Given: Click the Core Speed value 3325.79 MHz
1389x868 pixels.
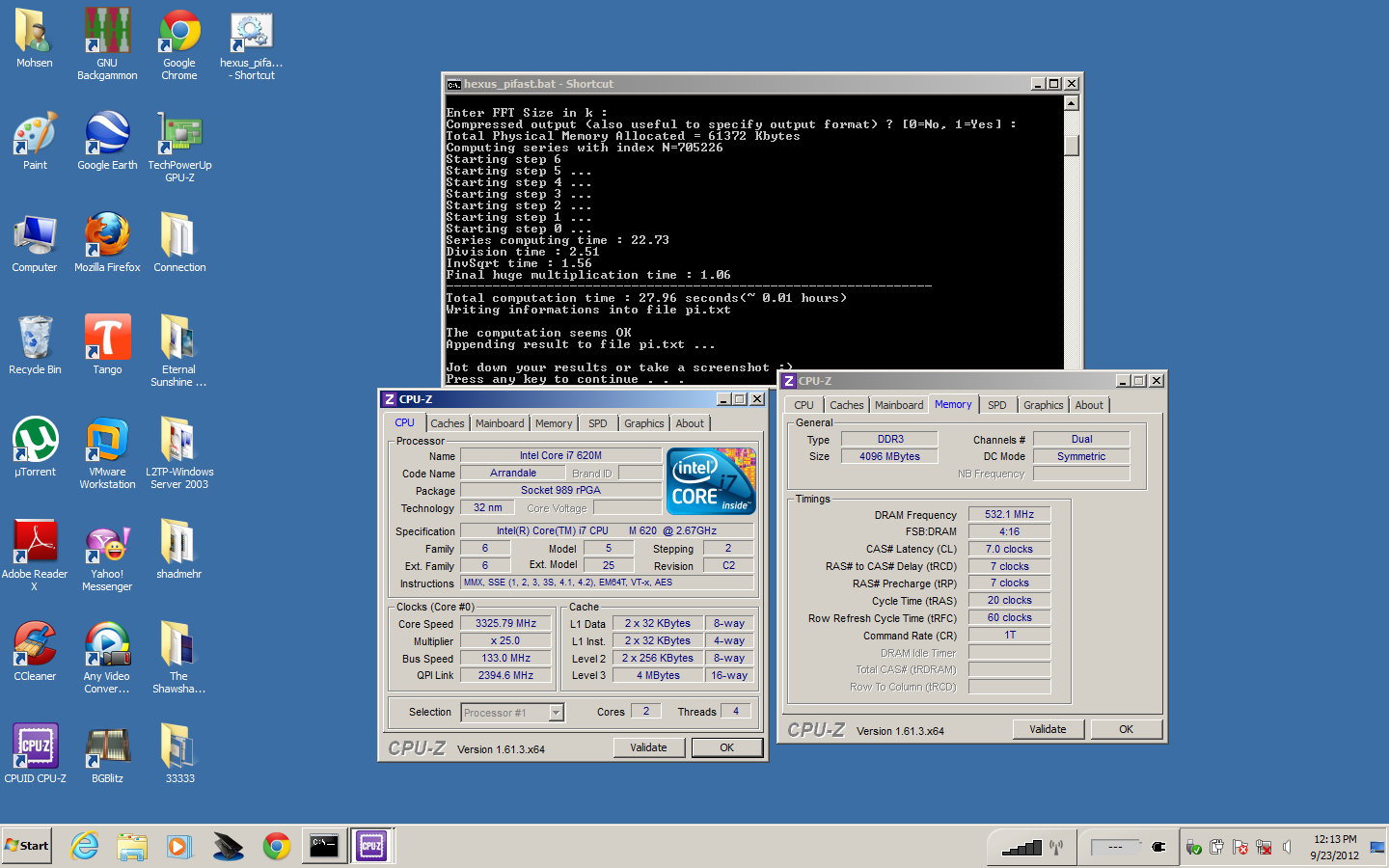Looking at the screenshot, I should point(505,624).
